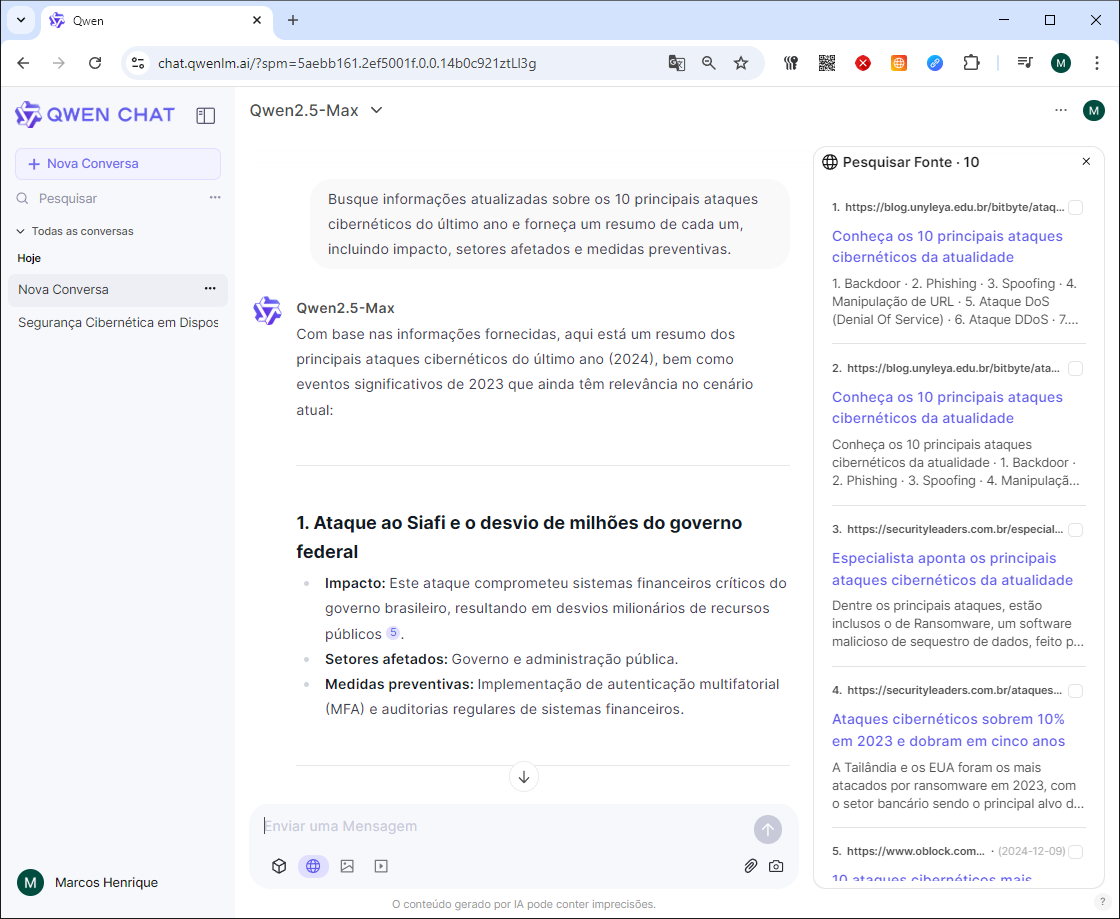
Task: Select the video generation tool
Action: (x=381, y=866)
